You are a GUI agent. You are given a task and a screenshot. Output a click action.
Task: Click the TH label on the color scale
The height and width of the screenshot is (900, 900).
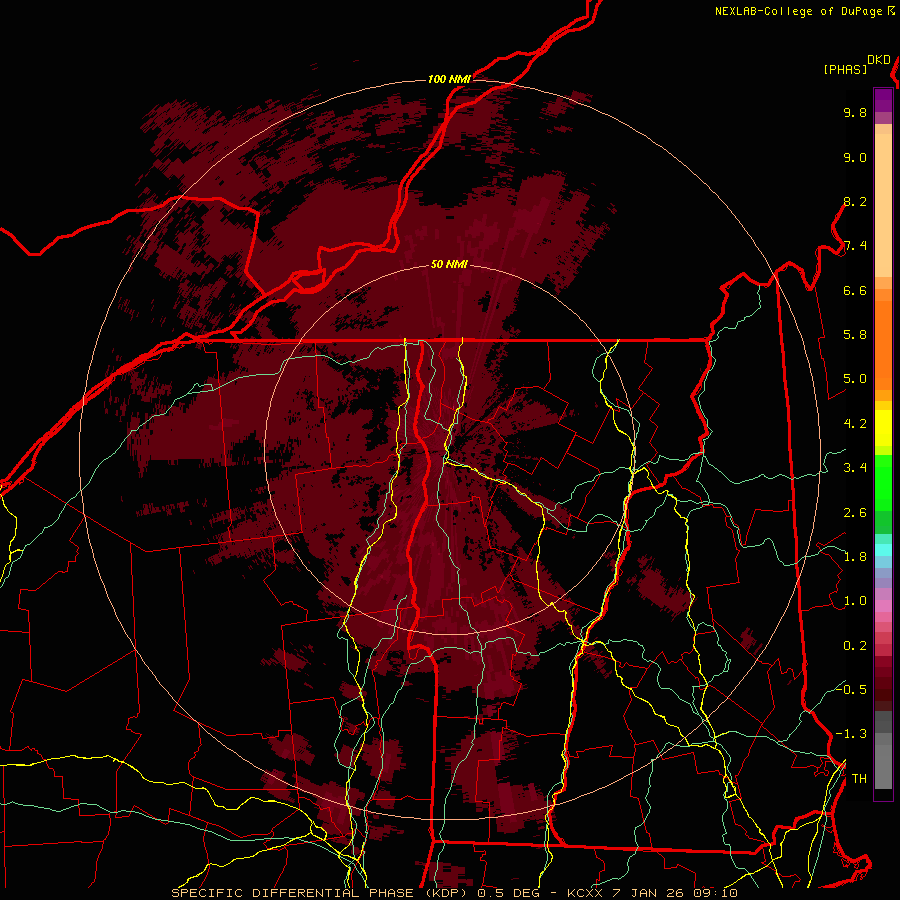click(859, 779)
